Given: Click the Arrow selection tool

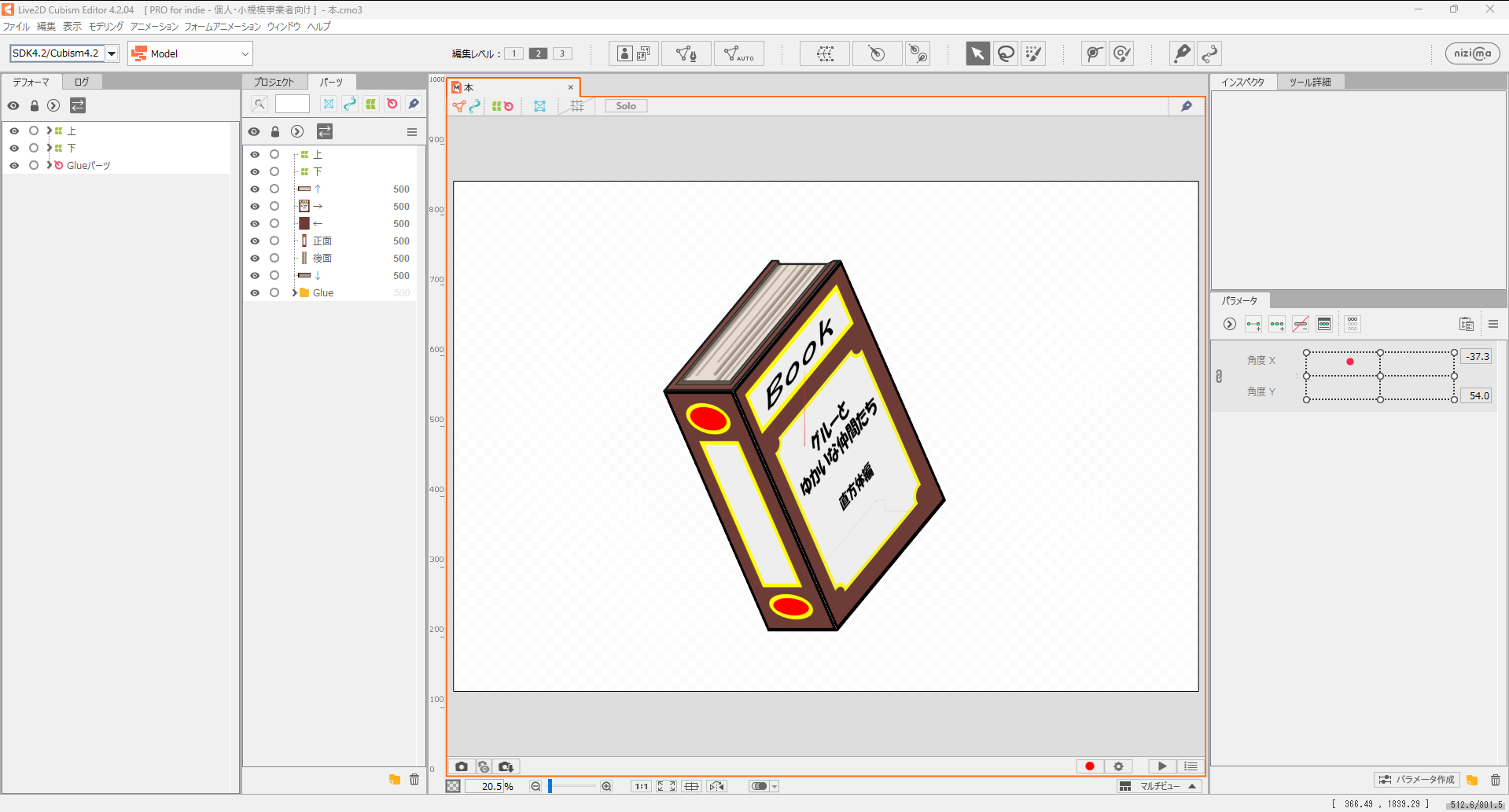Looking at the screenshot, I should (x=977, y=53).
